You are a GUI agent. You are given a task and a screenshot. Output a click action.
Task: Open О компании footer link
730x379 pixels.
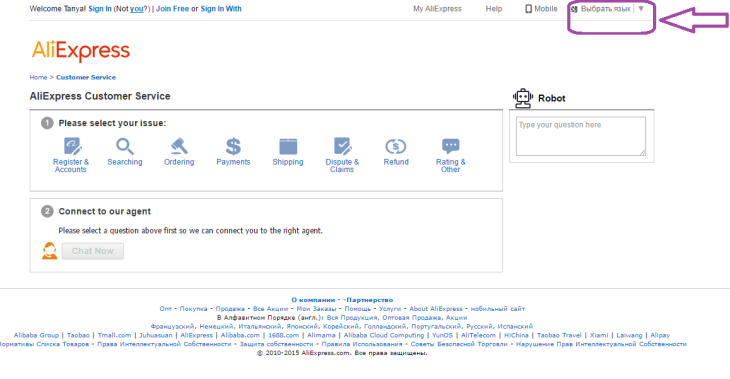pos(313,300)
